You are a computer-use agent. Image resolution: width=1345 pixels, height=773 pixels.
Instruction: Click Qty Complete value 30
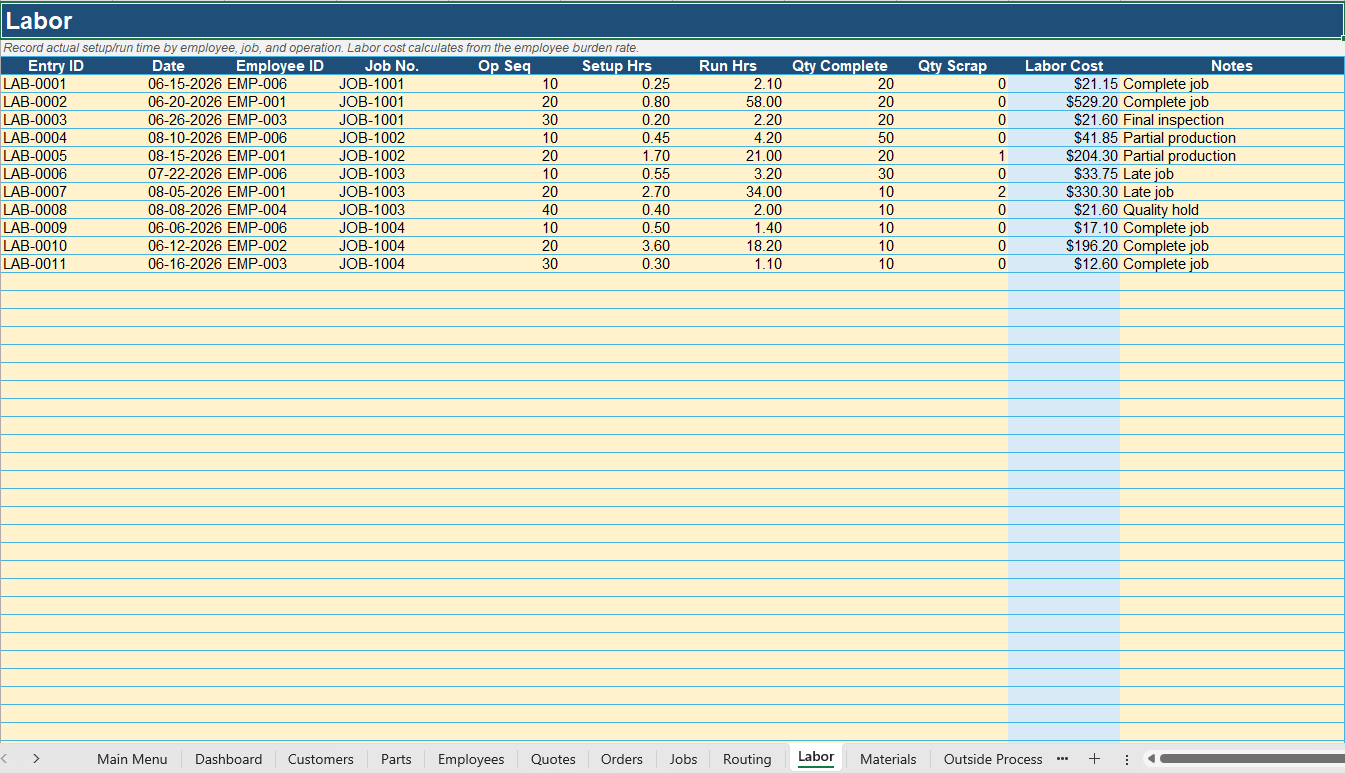(x=840, y=174)
